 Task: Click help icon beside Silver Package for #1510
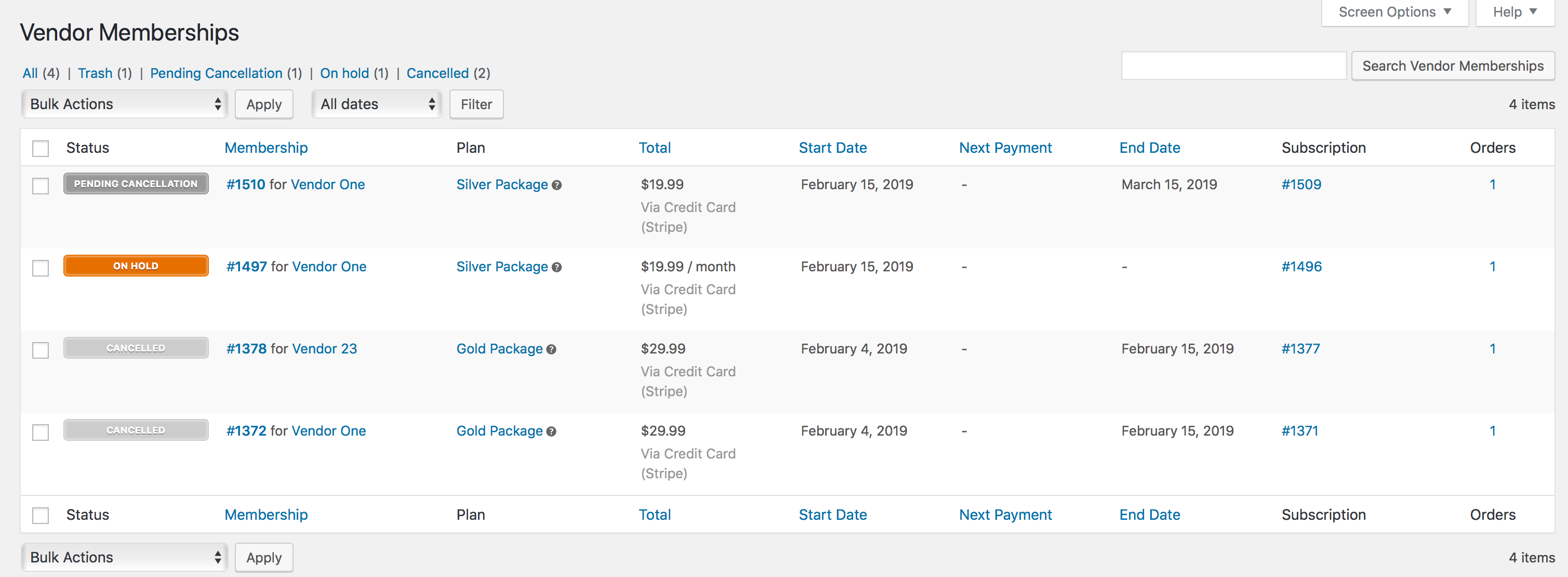[556, 185]
